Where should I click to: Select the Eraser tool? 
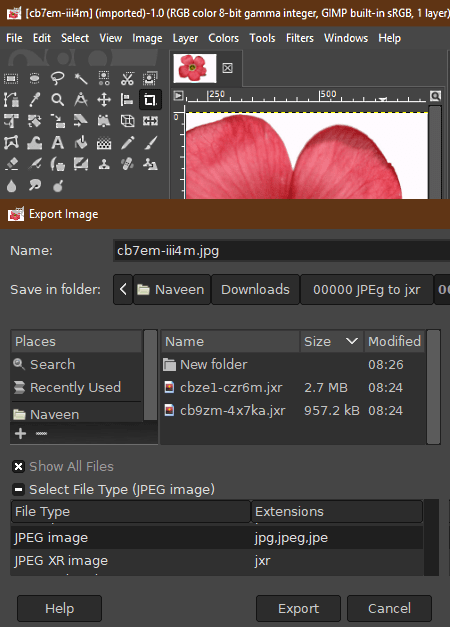click(x=11, y=164)
